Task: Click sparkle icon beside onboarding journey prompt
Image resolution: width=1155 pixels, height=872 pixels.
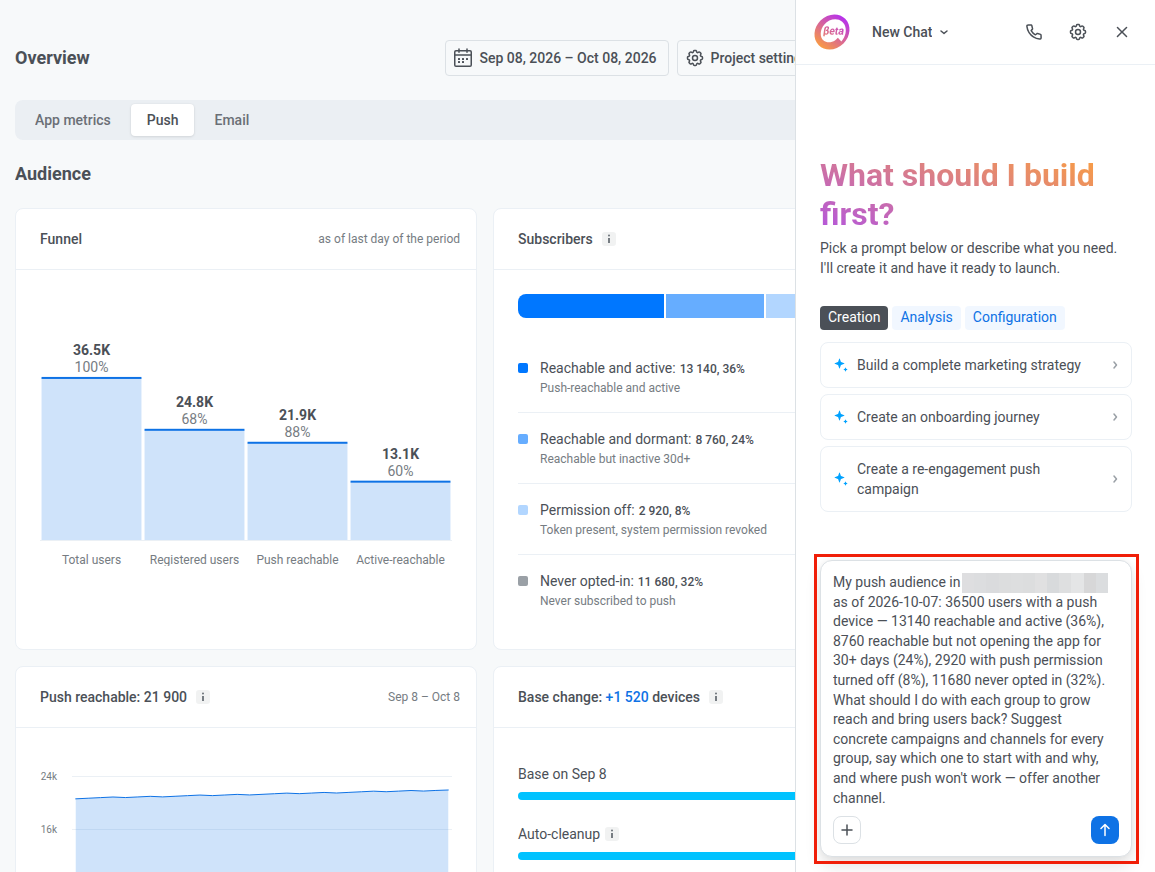Action: [x=840, y=417]
